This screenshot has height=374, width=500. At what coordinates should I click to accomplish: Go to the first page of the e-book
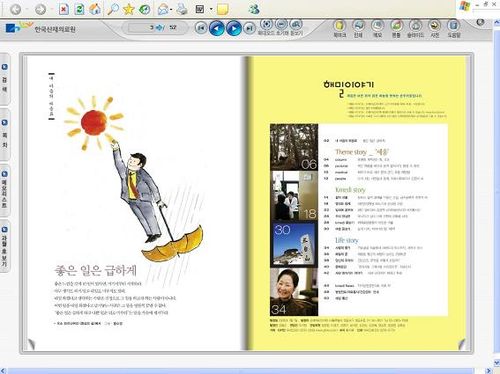(x=201, y=28)
